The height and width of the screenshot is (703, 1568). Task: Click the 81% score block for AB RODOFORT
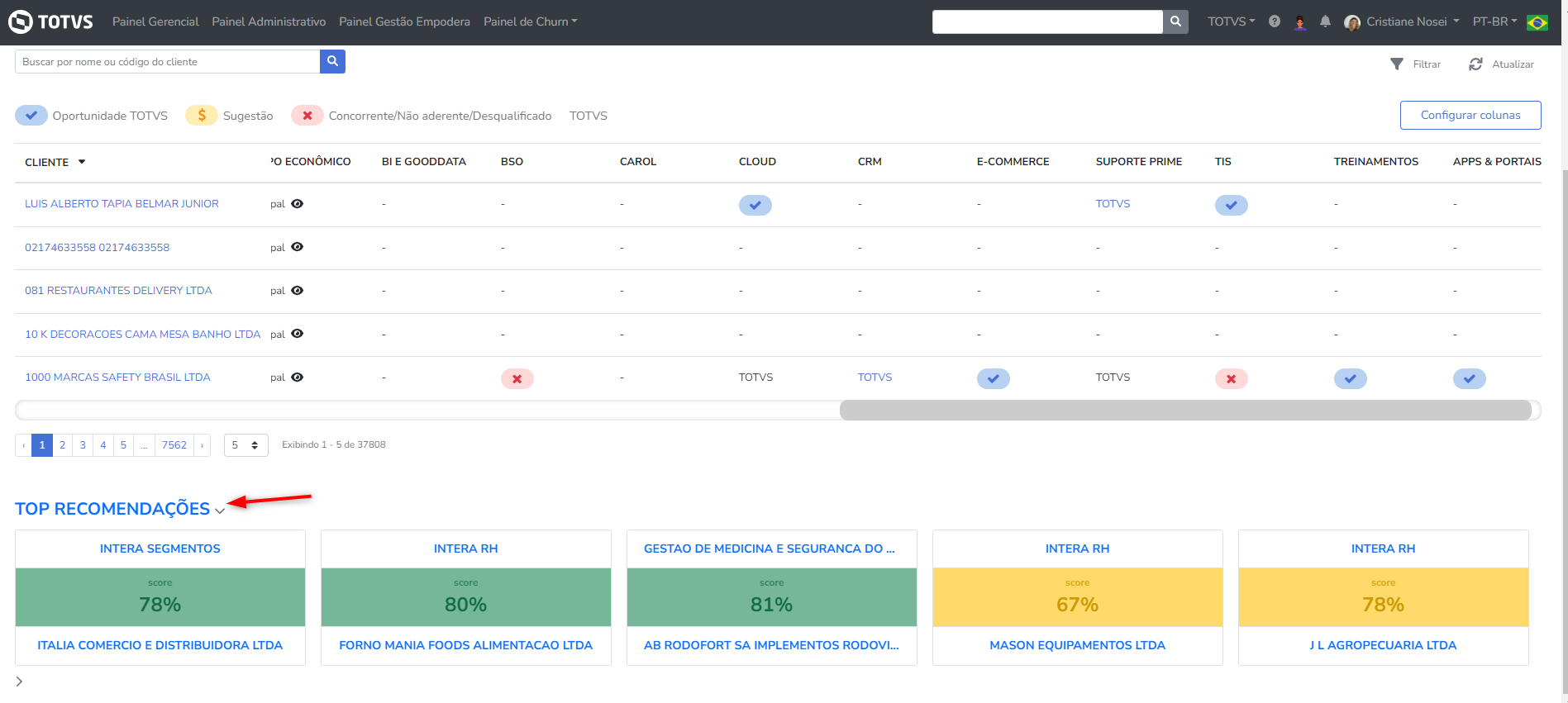tap(772, 597)
